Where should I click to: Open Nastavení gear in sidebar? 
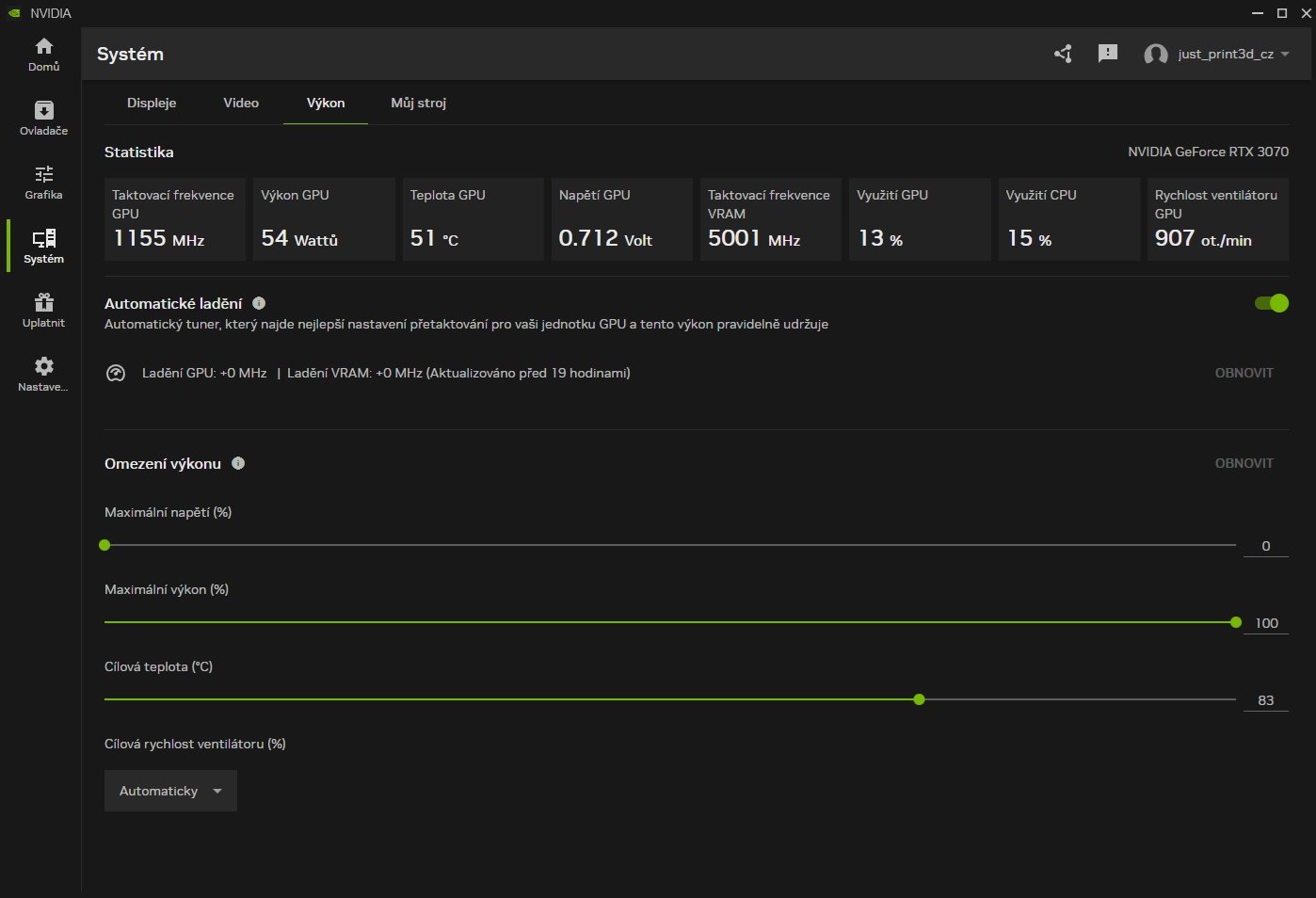pyautogui.click(x=43, y=374)
